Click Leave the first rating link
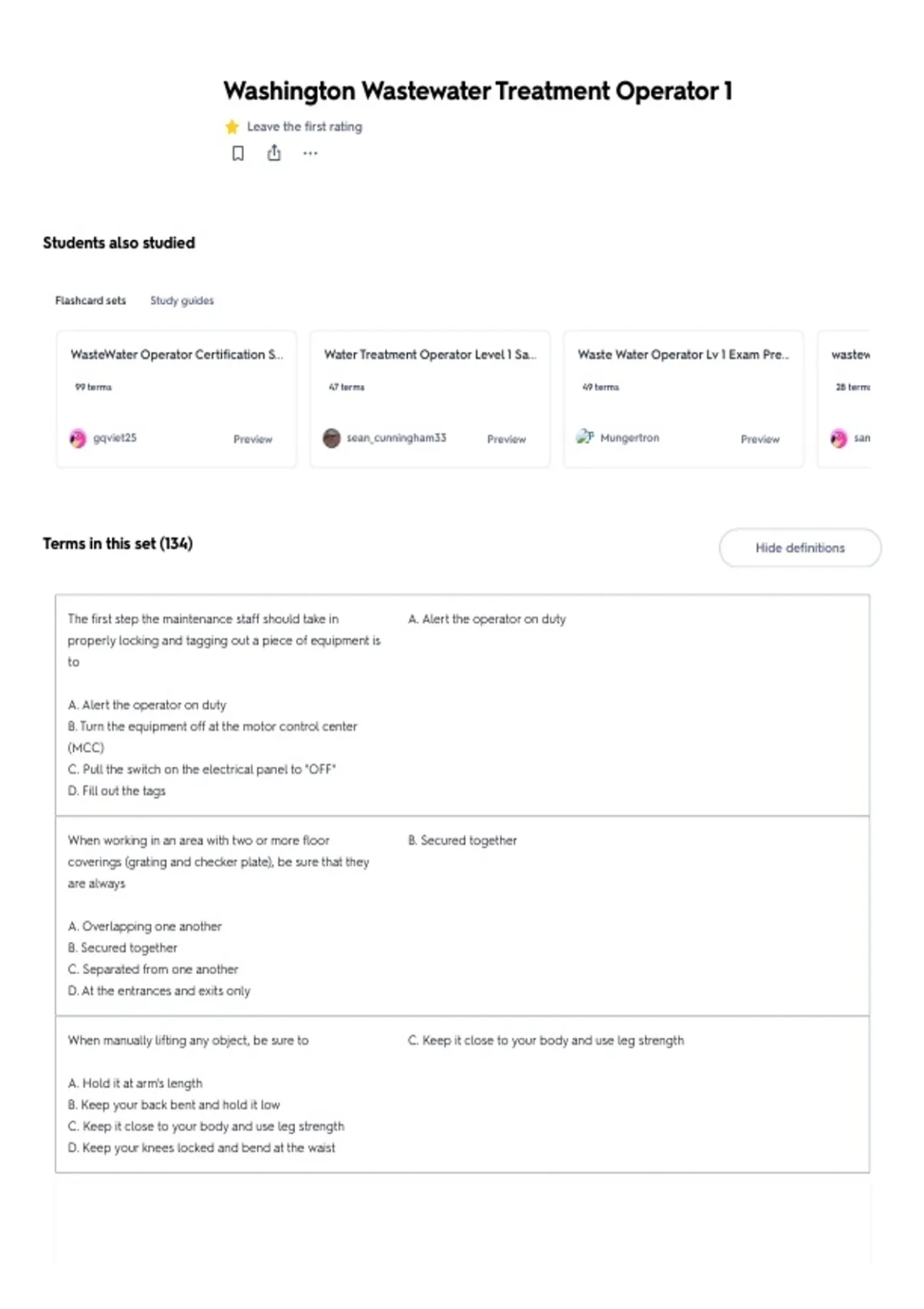The height and width of the screenshot is (1309, 924). click(x=304, y=126)
